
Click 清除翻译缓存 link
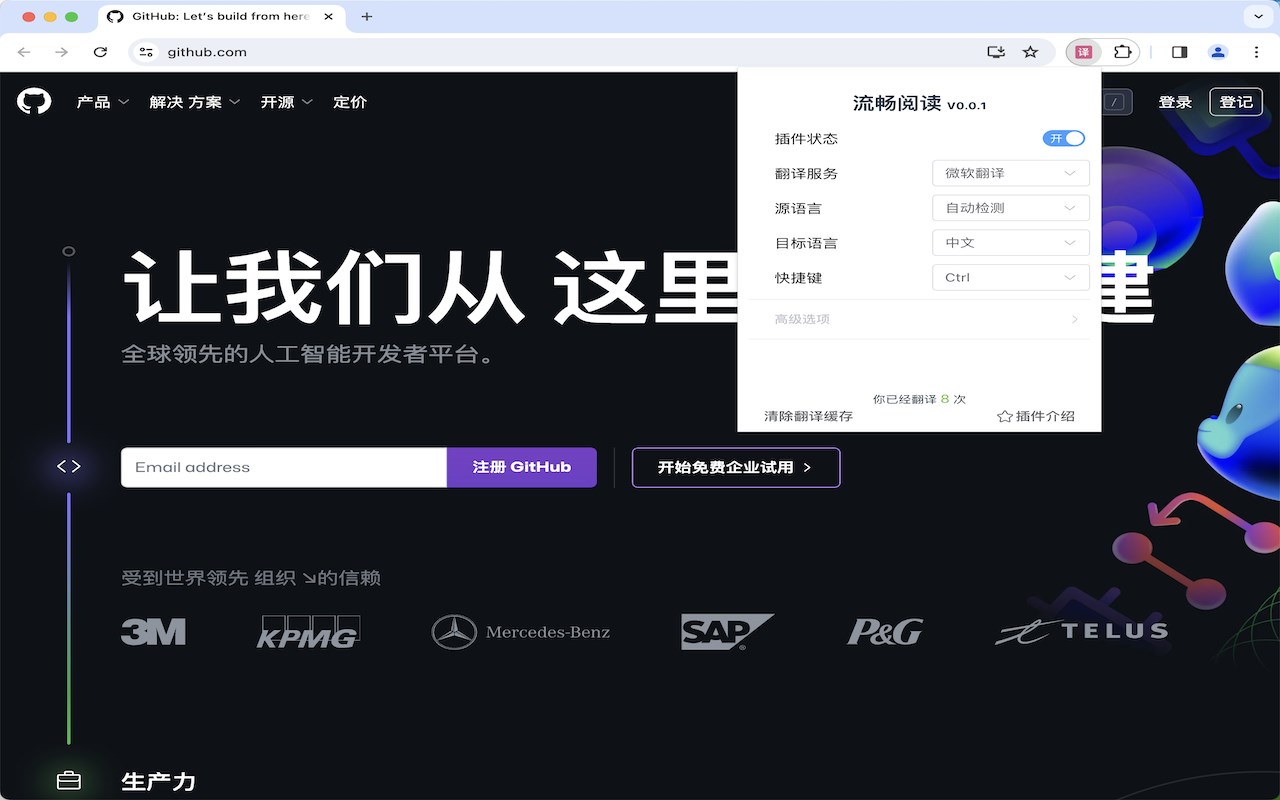click(808, 416)
